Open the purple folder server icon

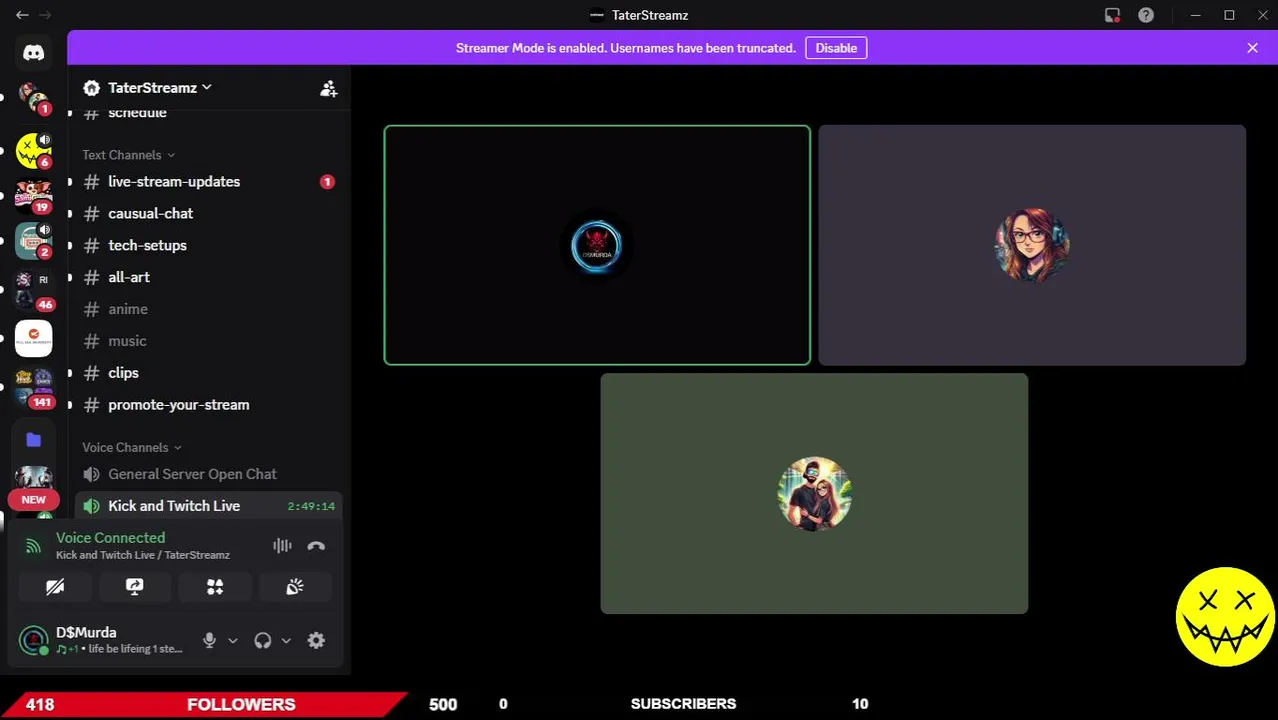[x=33, y=439]
